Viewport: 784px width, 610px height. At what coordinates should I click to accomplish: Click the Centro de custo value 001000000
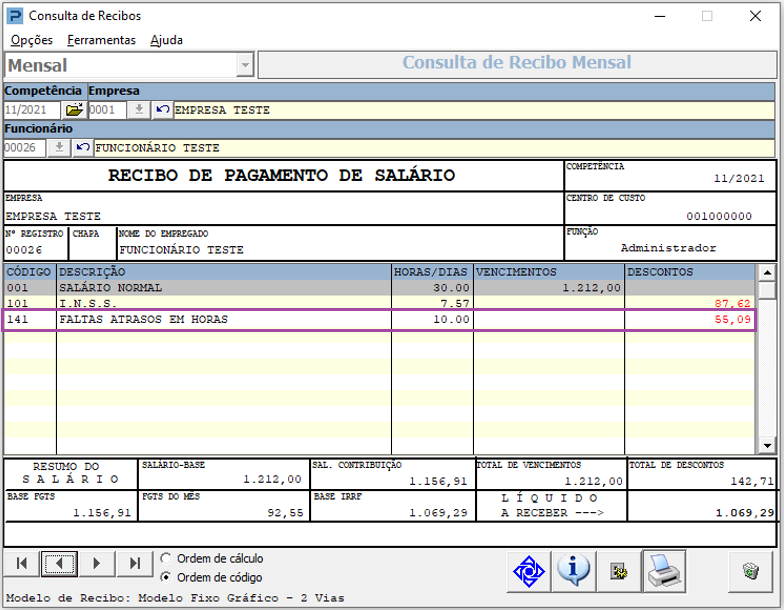[719, 216]
